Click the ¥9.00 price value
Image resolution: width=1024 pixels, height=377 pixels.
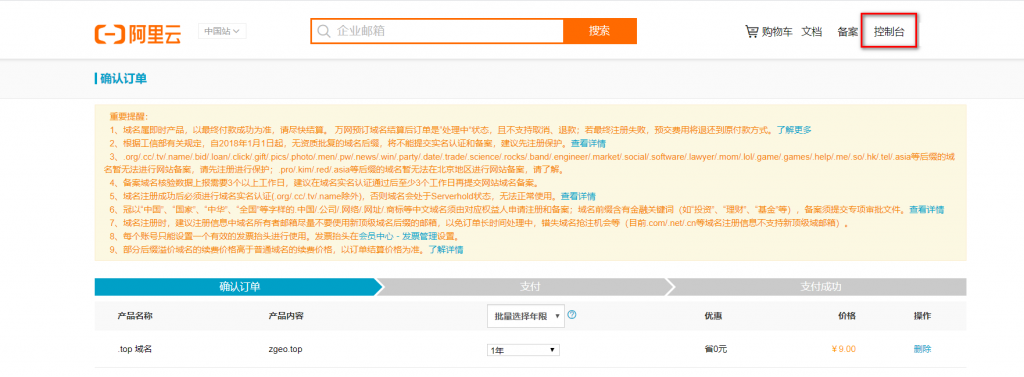(843, 349)
